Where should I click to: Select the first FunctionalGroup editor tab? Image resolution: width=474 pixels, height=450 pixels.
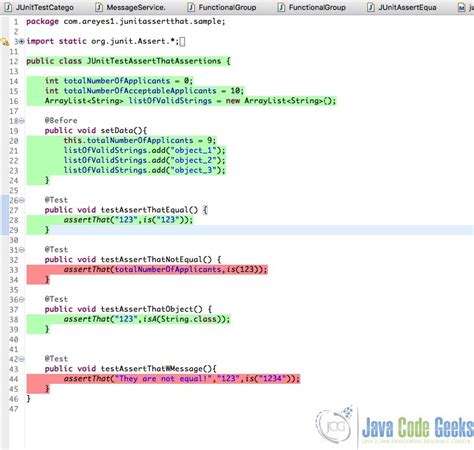pyautogui.click(x=222, y=7)
